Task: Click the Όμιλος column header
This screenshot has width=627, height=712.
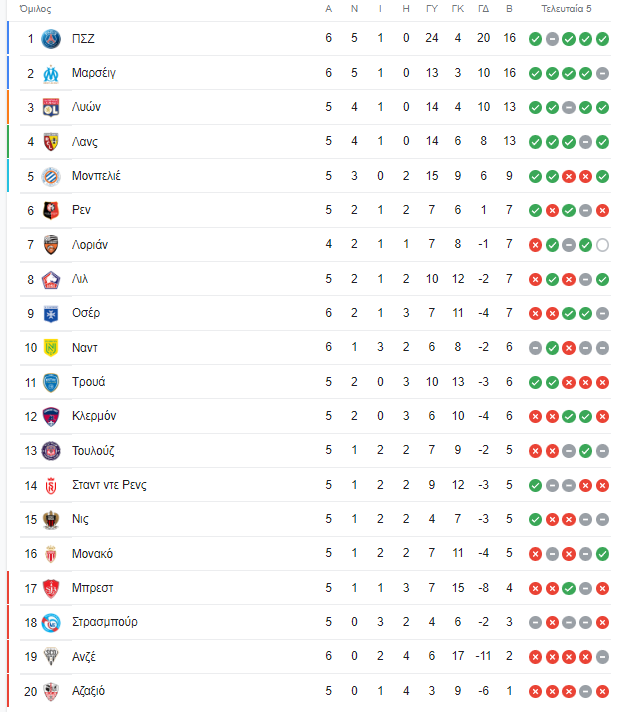Action: pos(35,9)
